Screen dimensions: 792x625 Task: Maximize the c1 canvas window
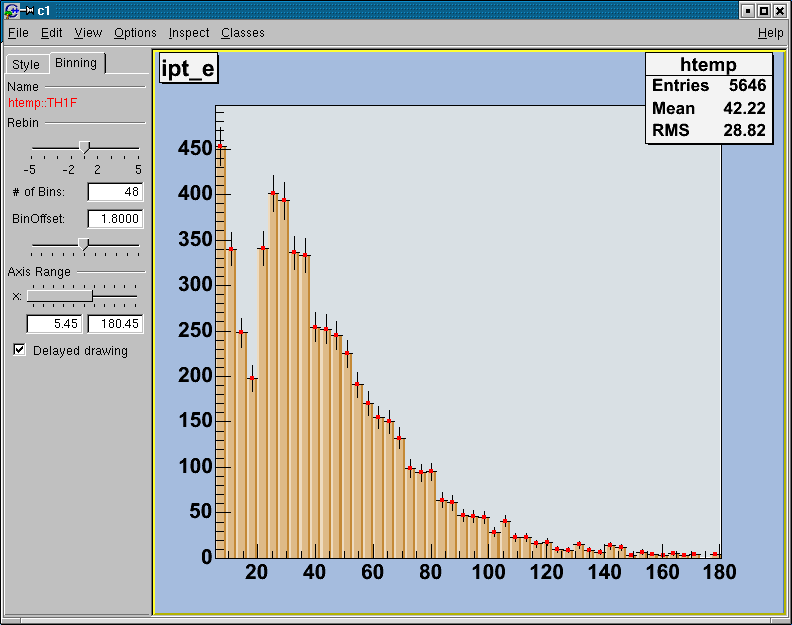coord(763,10)
